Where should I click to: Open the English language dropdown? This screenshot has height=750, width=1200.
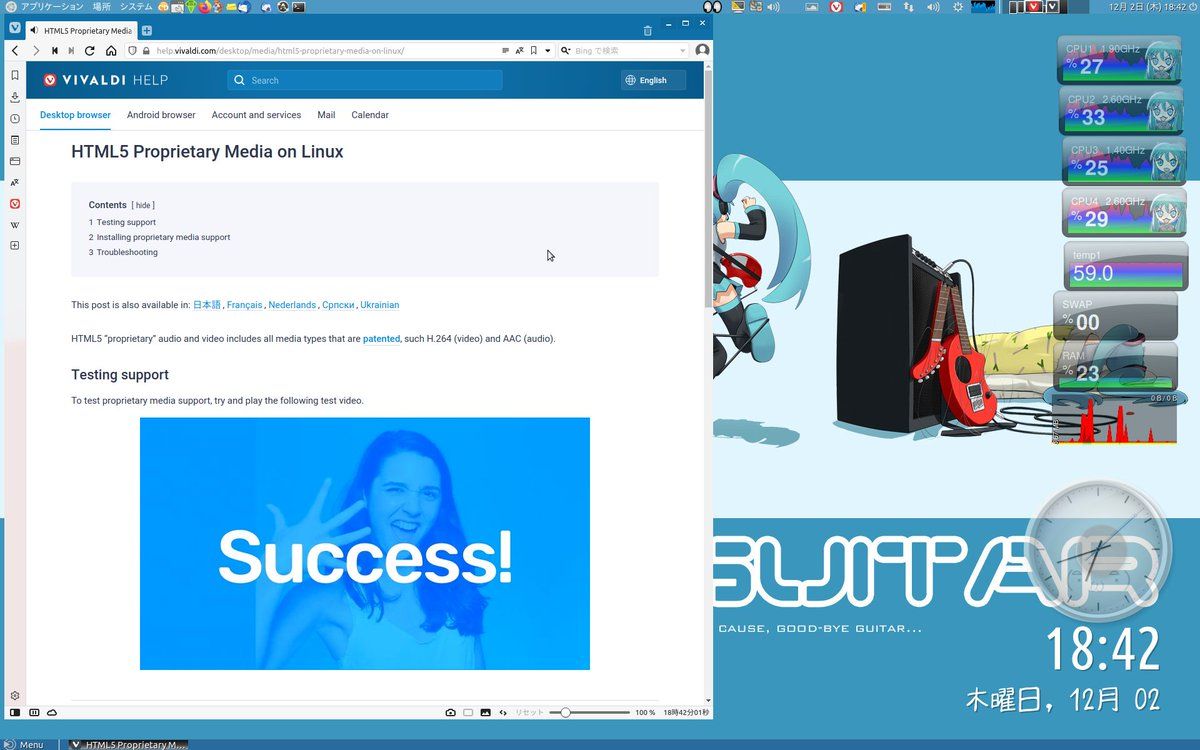click(653, 80)
